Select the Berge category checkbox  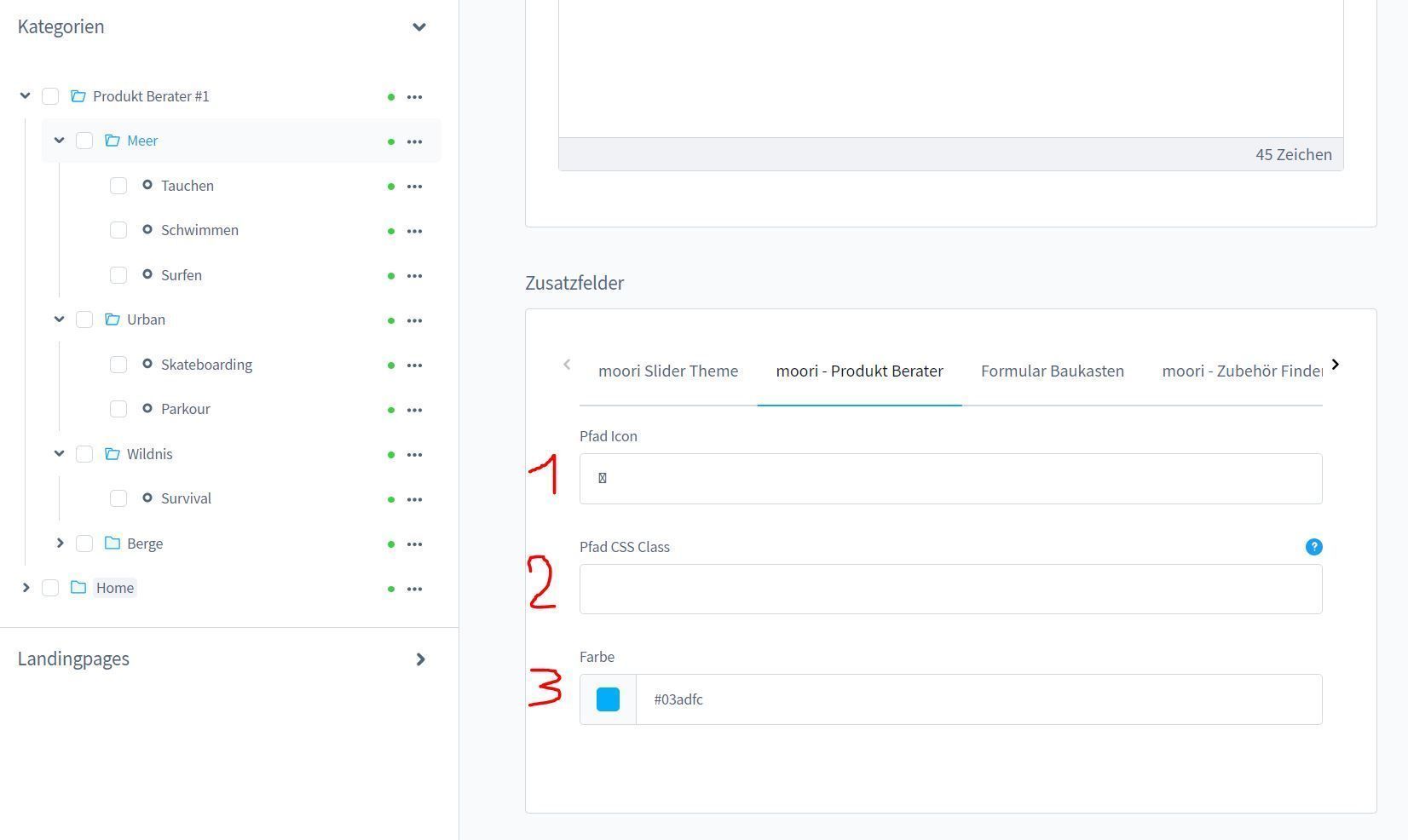point(84,544)
